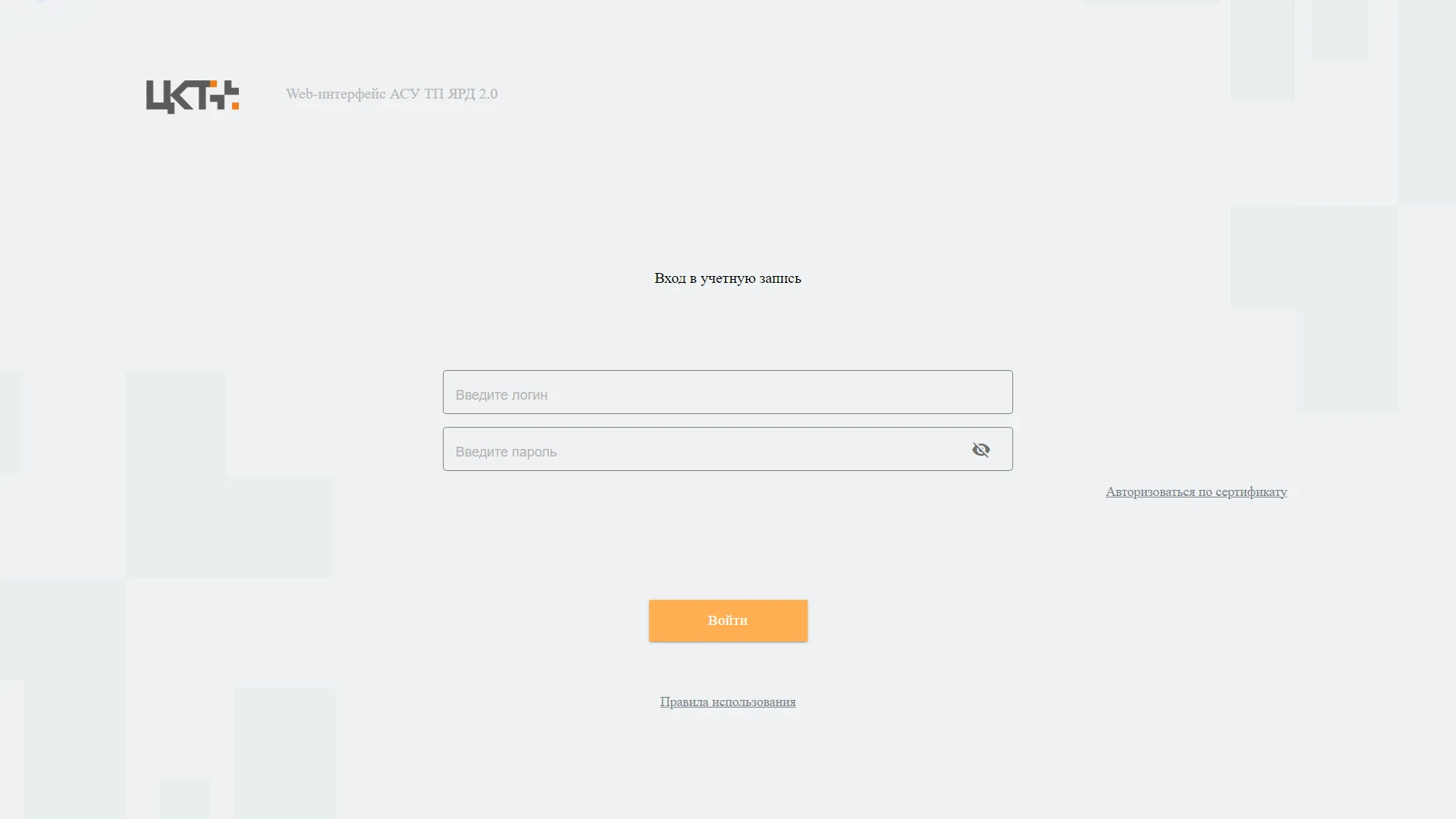Toggle password visibility with the eye icon
This screenshot has width=1456, height=819.
pyautogui.click(x=981, y=450)
